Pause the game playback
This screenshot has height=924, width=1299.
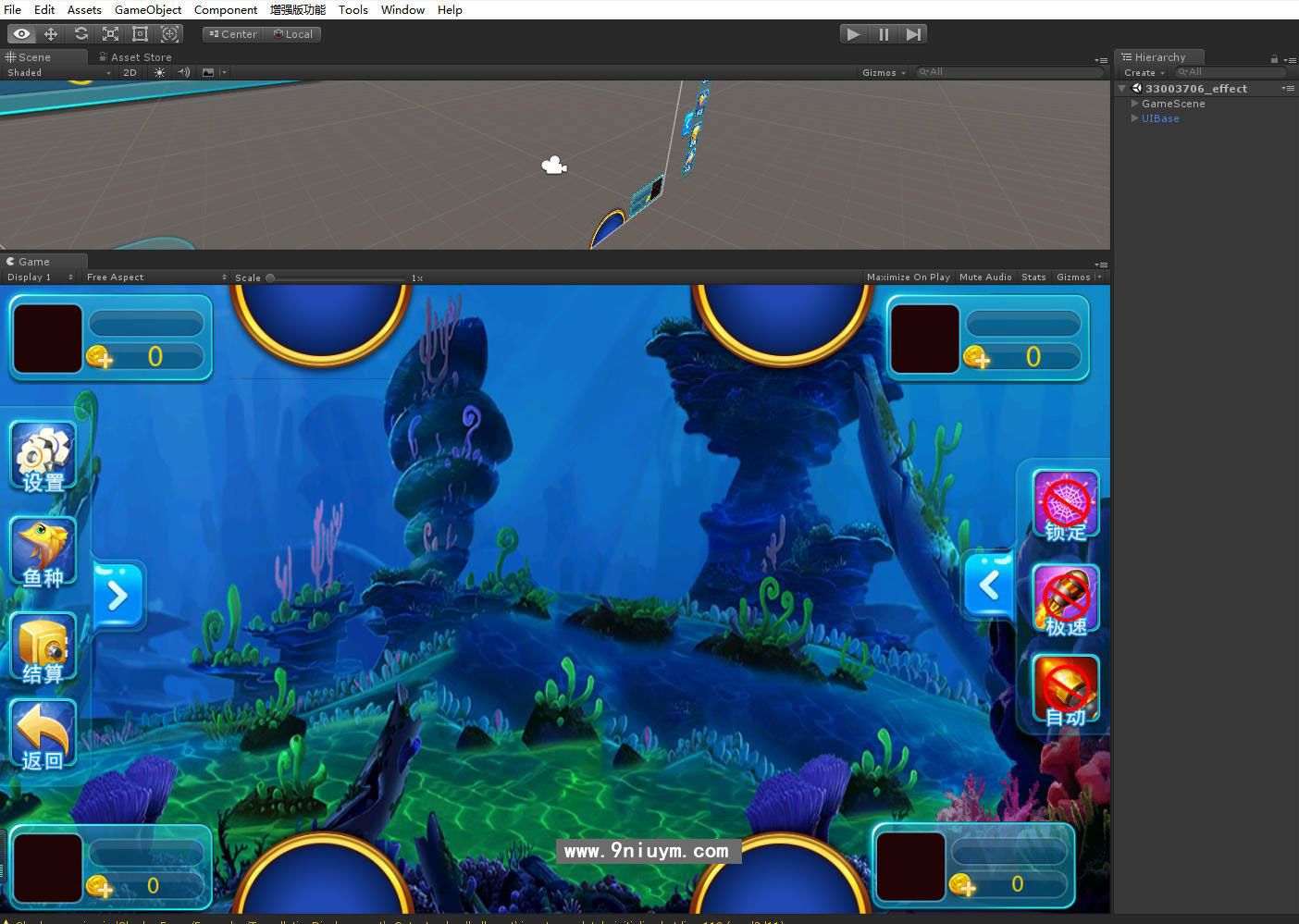click(884, 34)
